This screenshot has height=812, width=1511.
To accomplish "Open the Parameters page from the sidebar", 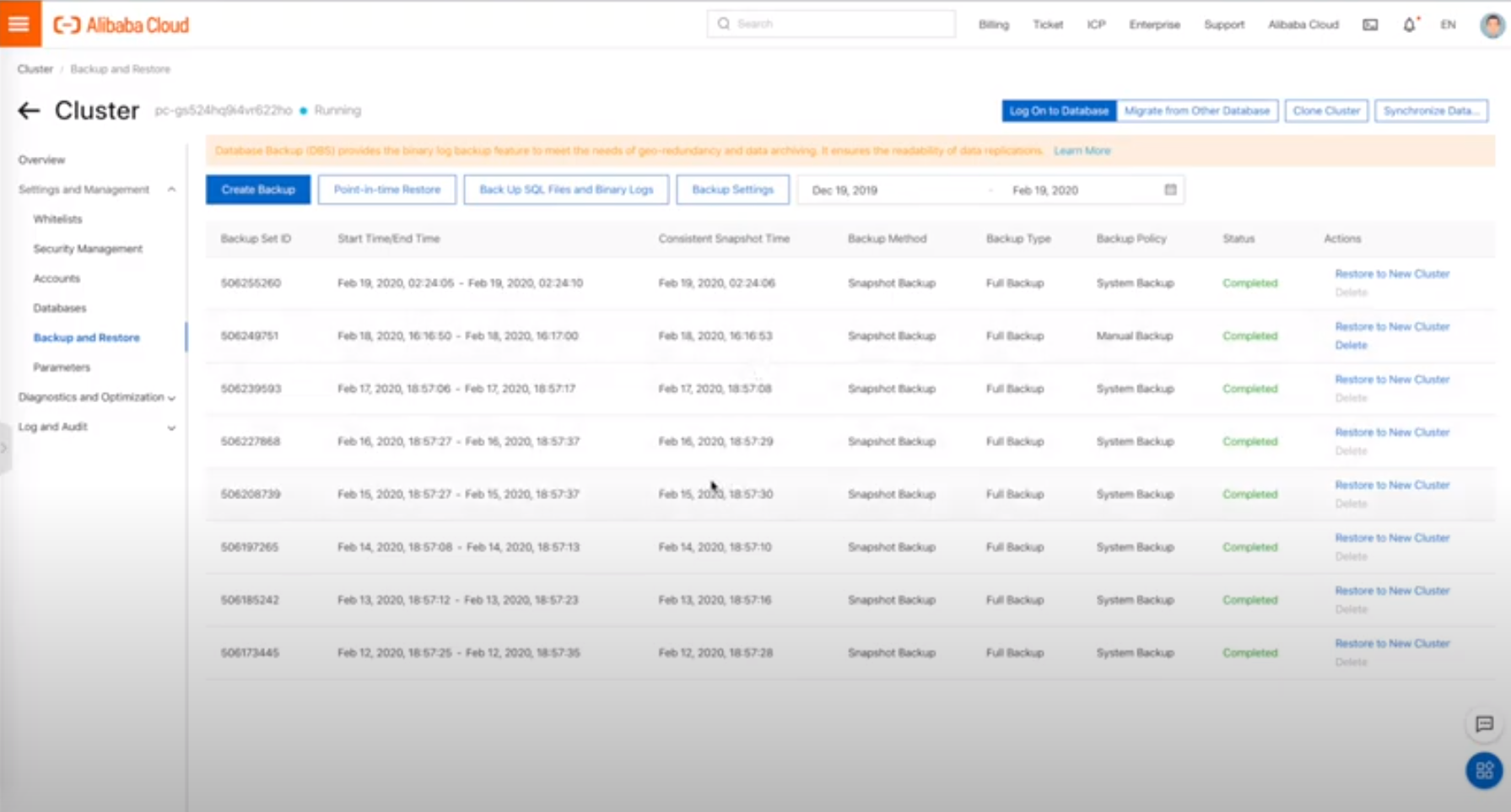I will click(x=62, y=367).
